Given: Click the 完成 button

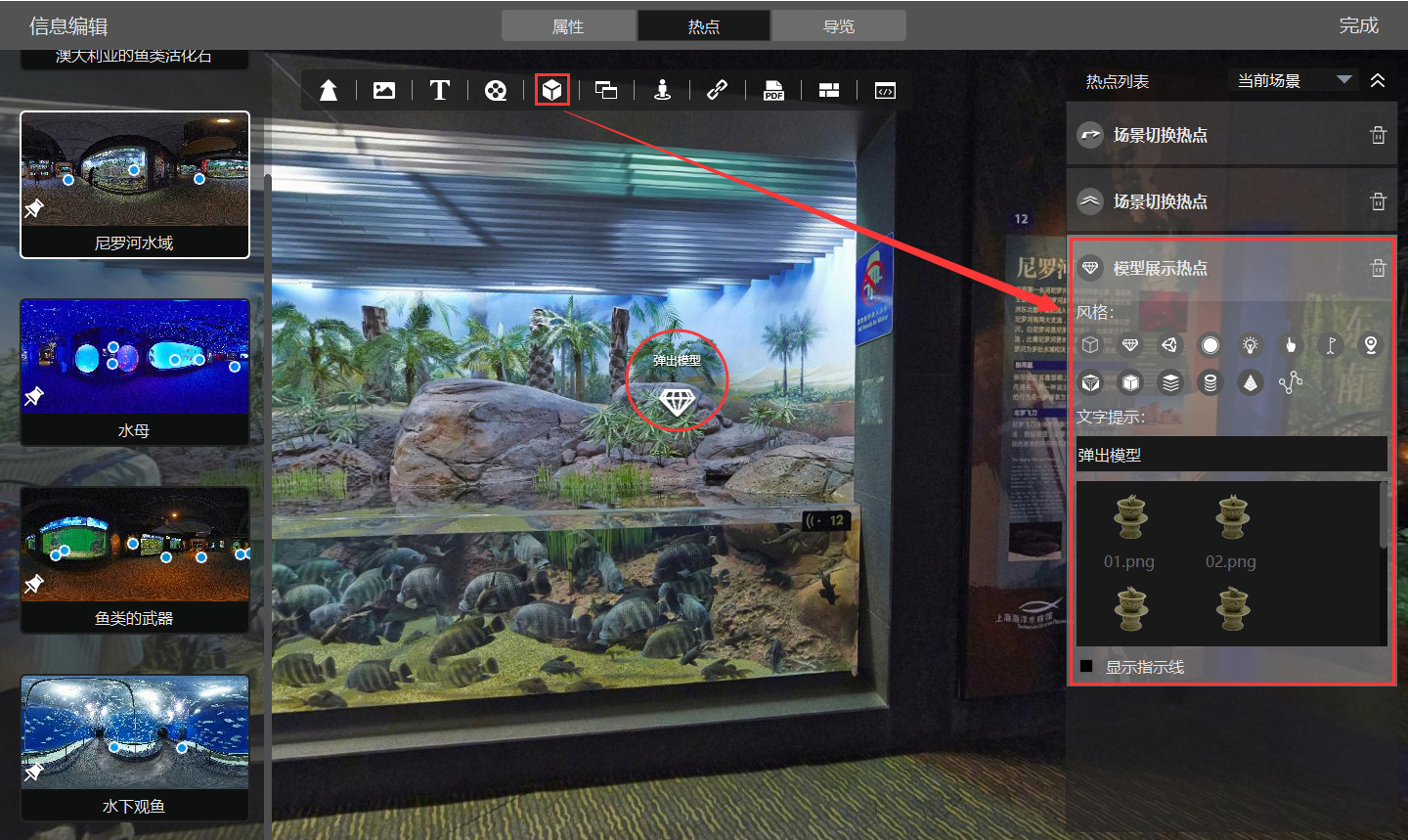Looking at the screenshot, I should 1358,25.
